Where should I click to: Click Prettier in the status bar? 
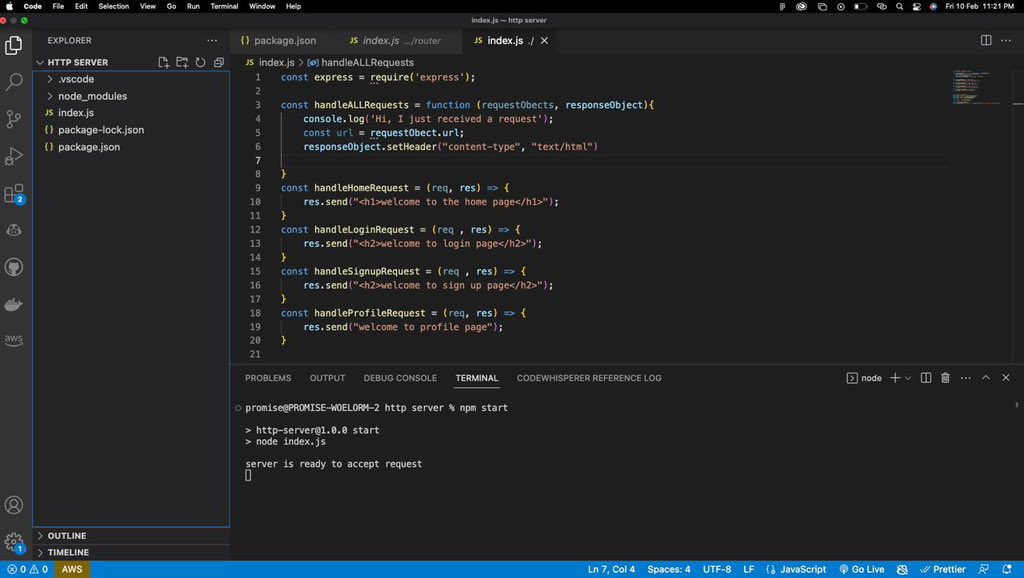(x=942, y=570)
